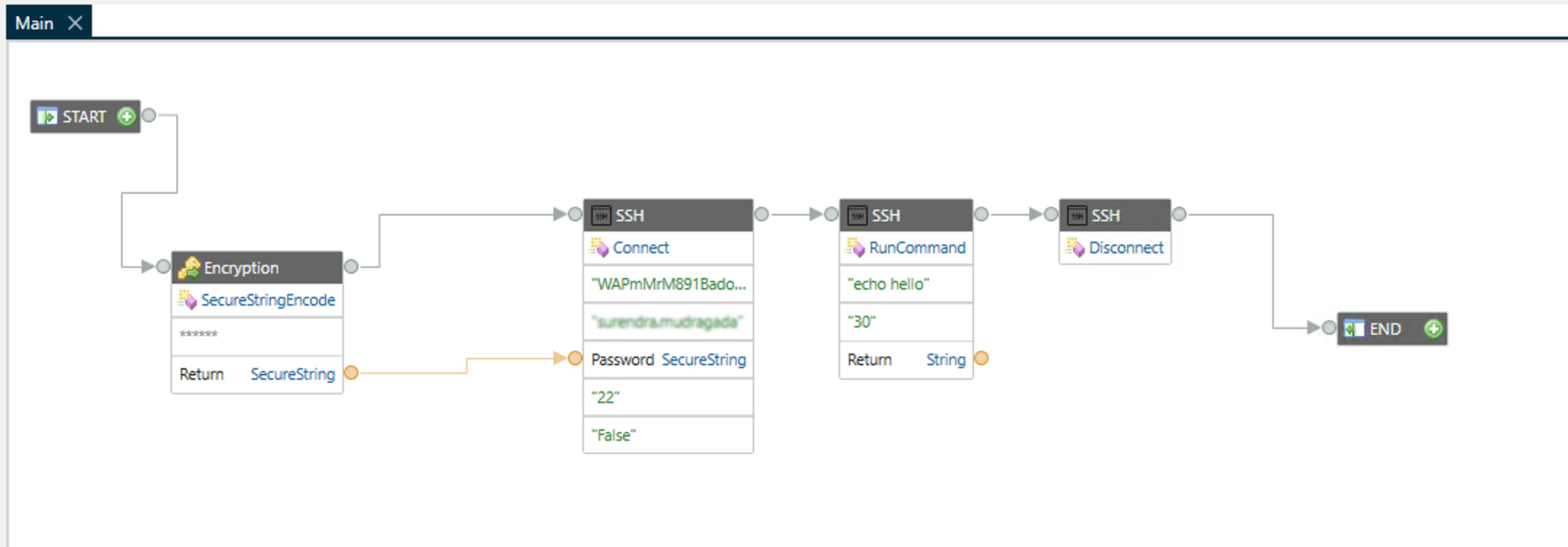Click the SSH Disconnect node input connector
This screenshot has height=547, width=1568.
1051,214
